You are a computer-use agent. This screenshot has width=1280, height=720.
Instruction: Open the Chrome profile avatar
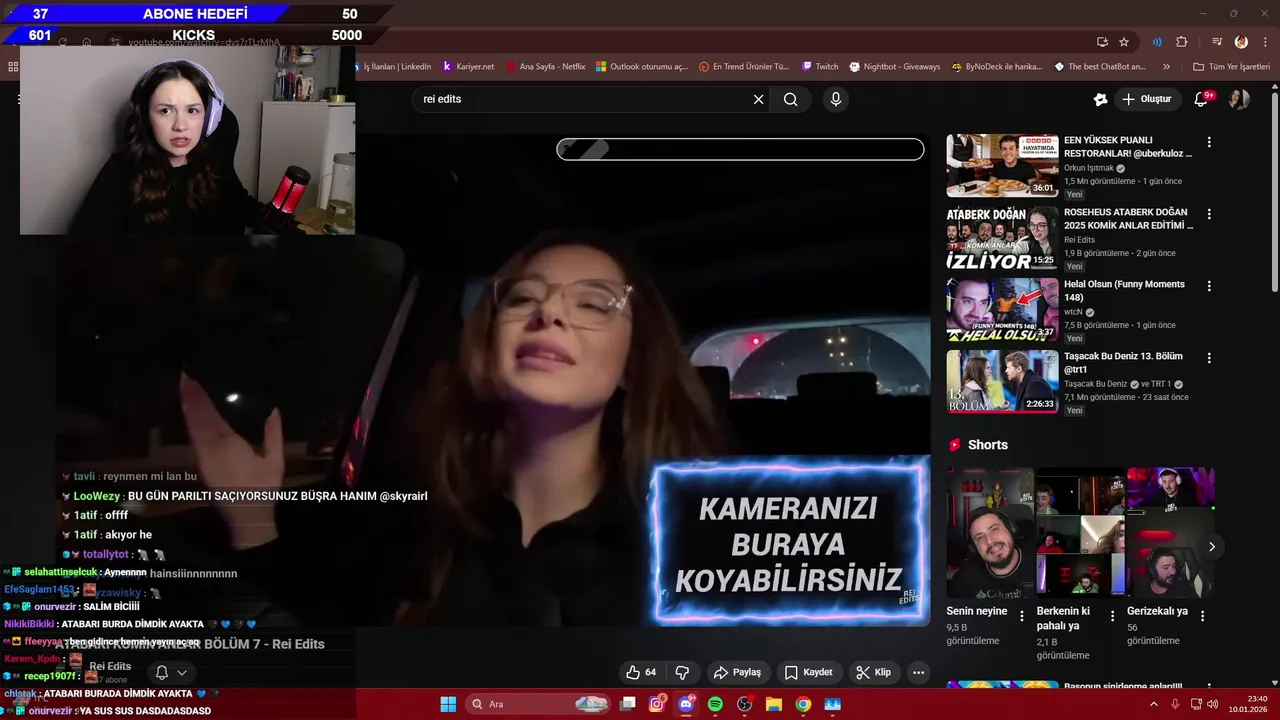pos(1241,42)
